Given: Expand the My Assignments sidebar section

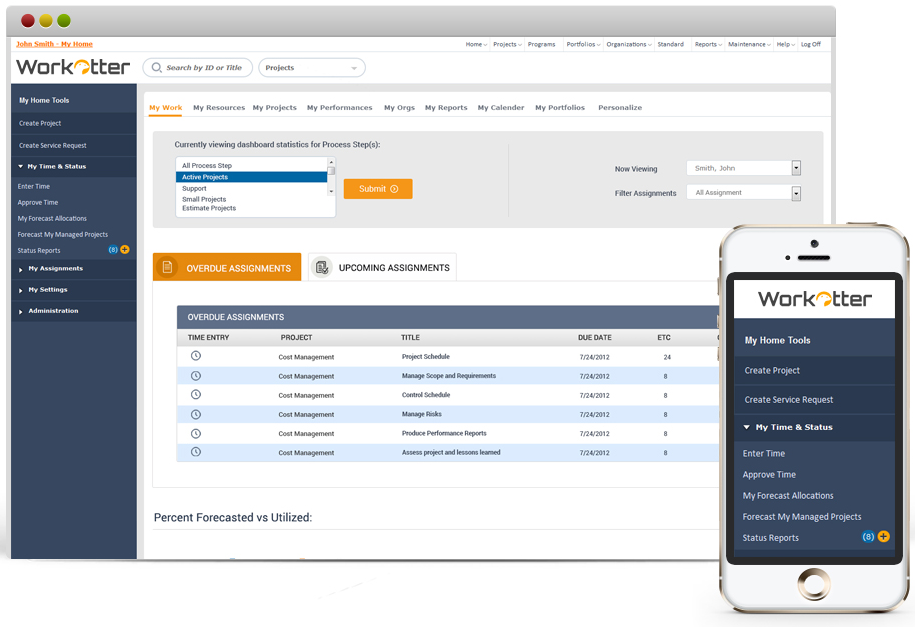Looking at the screenshot, I should [x=20, y=269].
